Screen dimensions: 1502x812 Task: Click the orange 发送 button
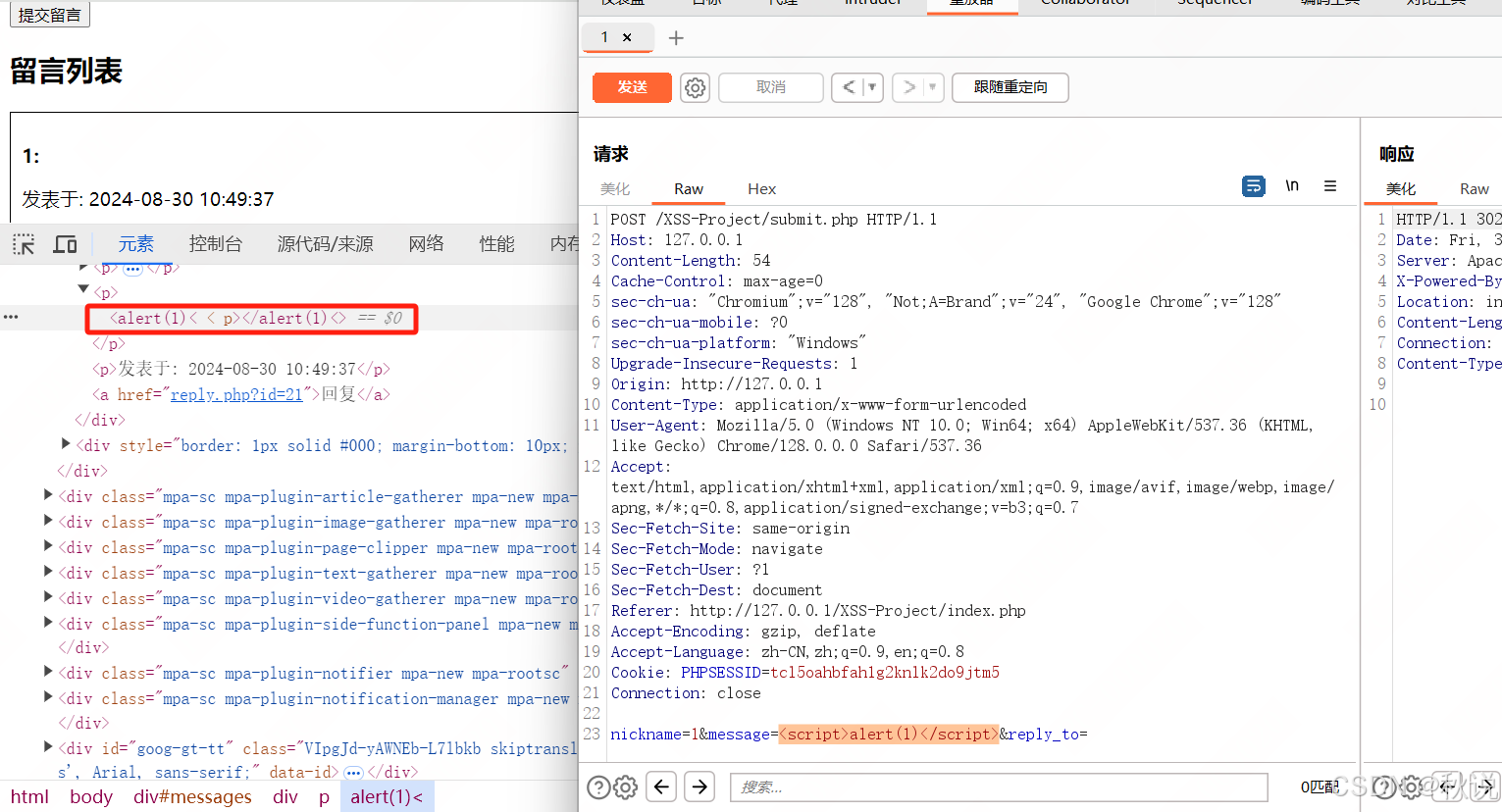(x=633, y=87)
